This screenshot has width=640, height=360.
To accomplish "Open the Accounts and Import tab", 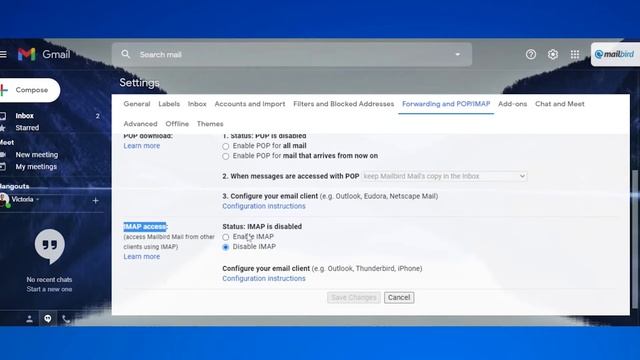I will click(250, 104).
